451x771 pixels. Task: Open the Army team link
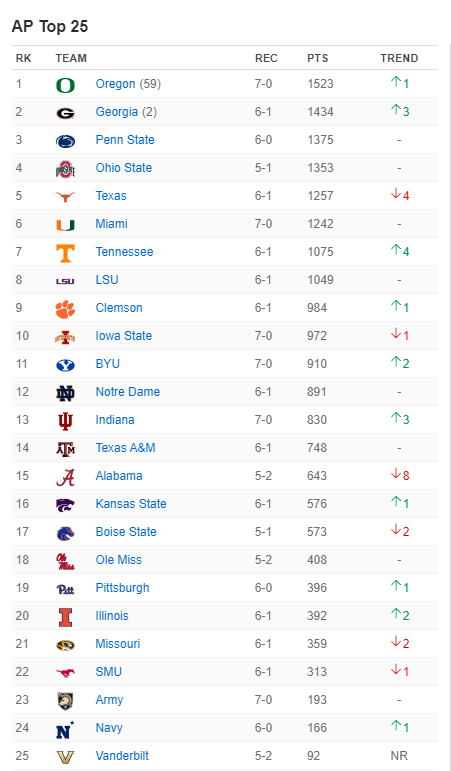pyautogui.click(x=109, y=700)
